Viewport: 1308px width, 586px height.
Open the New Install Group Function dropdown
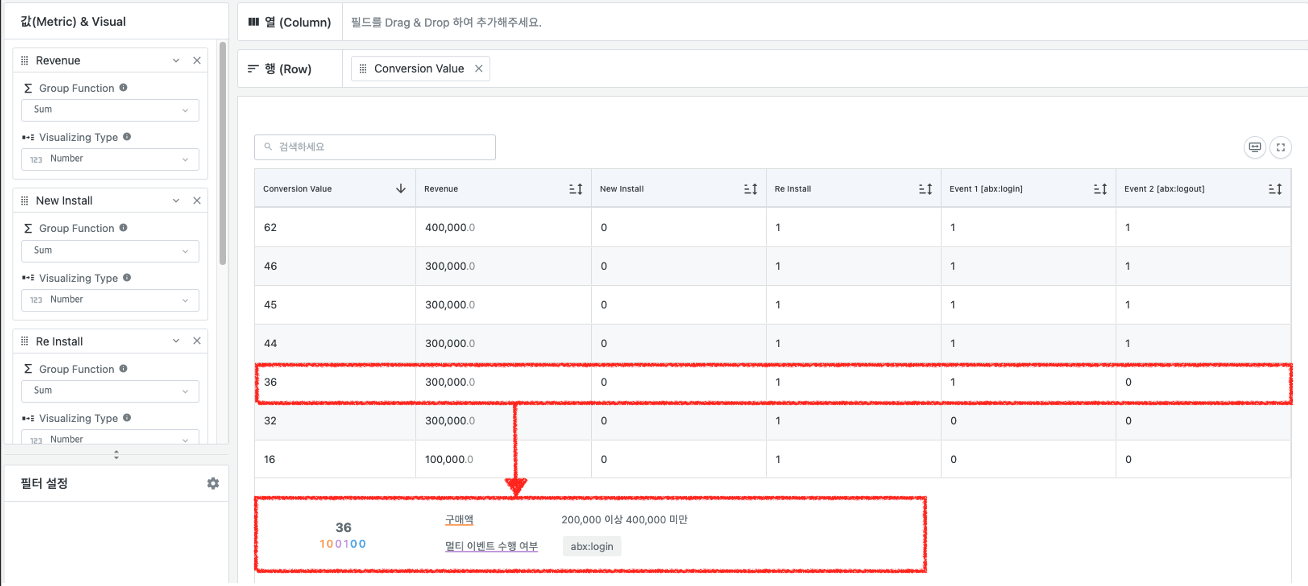[x=110, y=251]
